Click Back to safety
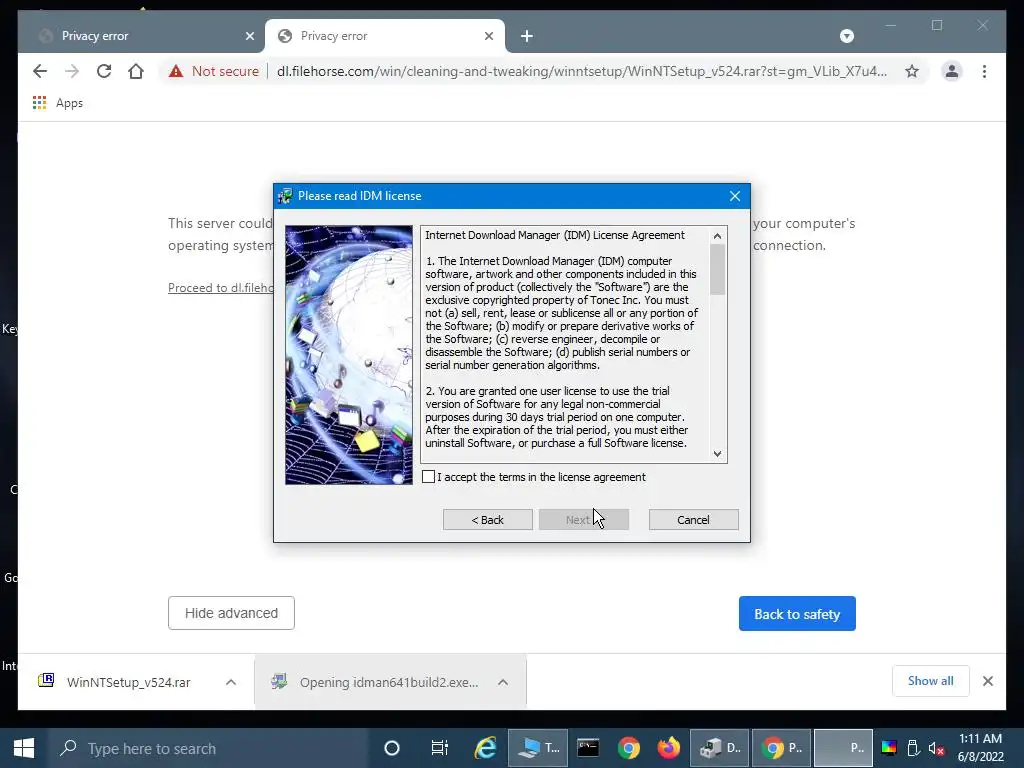 pyautogui.click(x=797, y=614)
